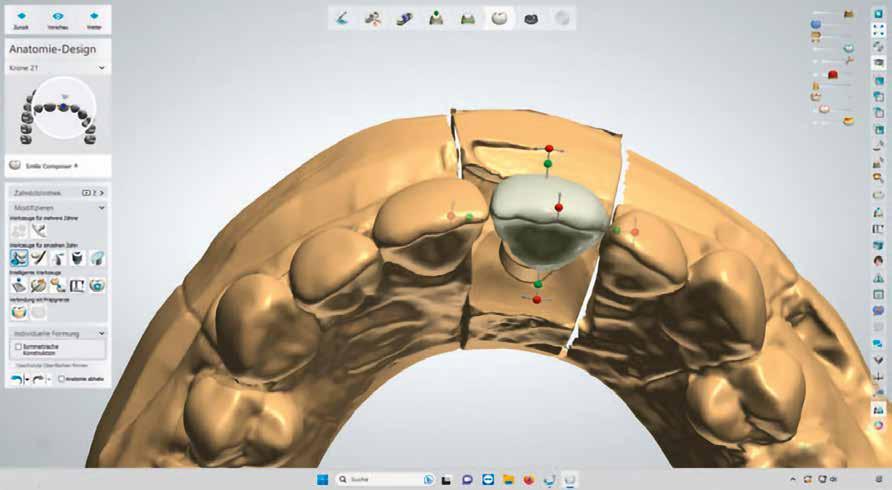The height and width of the screenshot is (490, 892).
Task: Click the four-corner fit-to-view icon
Action: coord(878,30)
